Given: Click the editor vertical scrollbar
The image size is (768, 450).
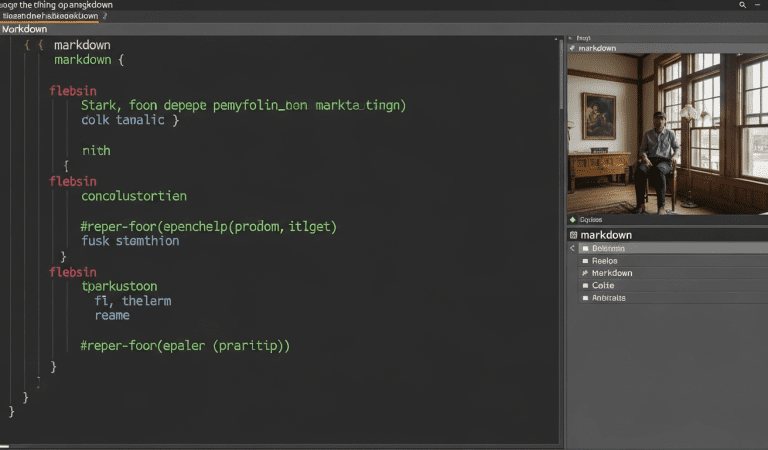Looking at the screenshot, I should tap(561, 100).
